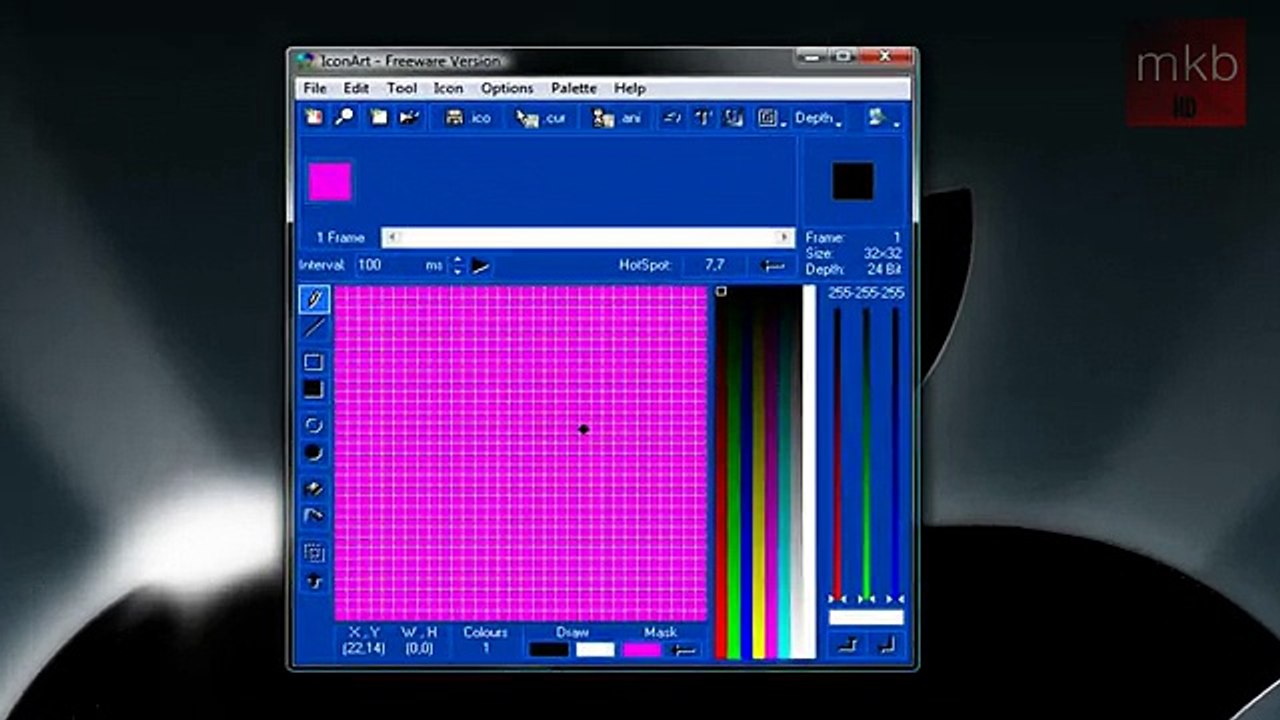The height and width of the screenshot is (720, 1280).
Task: Click the 255-255-255 RGB value text
Action: (x=866, y=293)
